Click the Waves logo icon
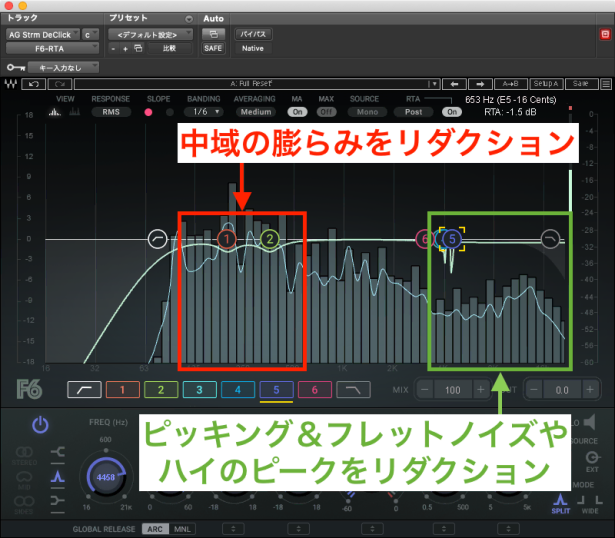615x538 pixels. (x=11, y=84)
